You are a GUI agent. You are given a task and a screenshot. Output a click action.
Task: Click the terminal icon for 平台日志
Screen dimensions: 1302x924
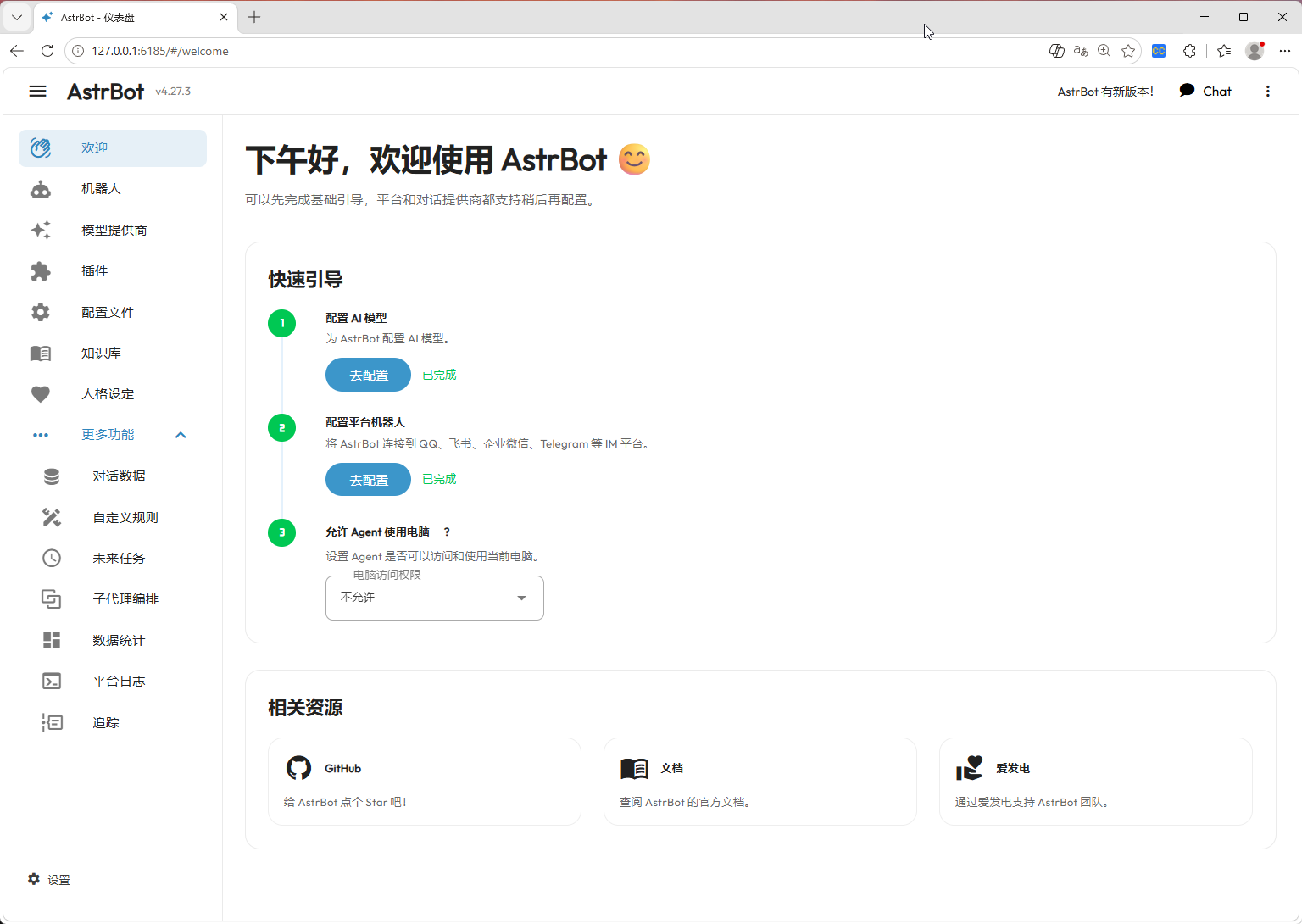(52, 681)
